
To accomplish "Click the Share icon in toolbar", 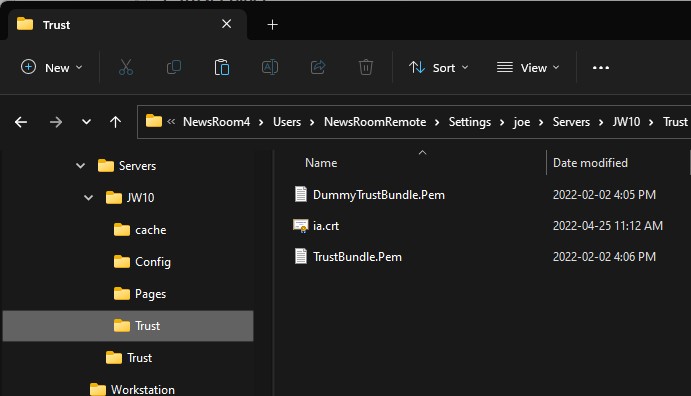I will click(318, 67).
